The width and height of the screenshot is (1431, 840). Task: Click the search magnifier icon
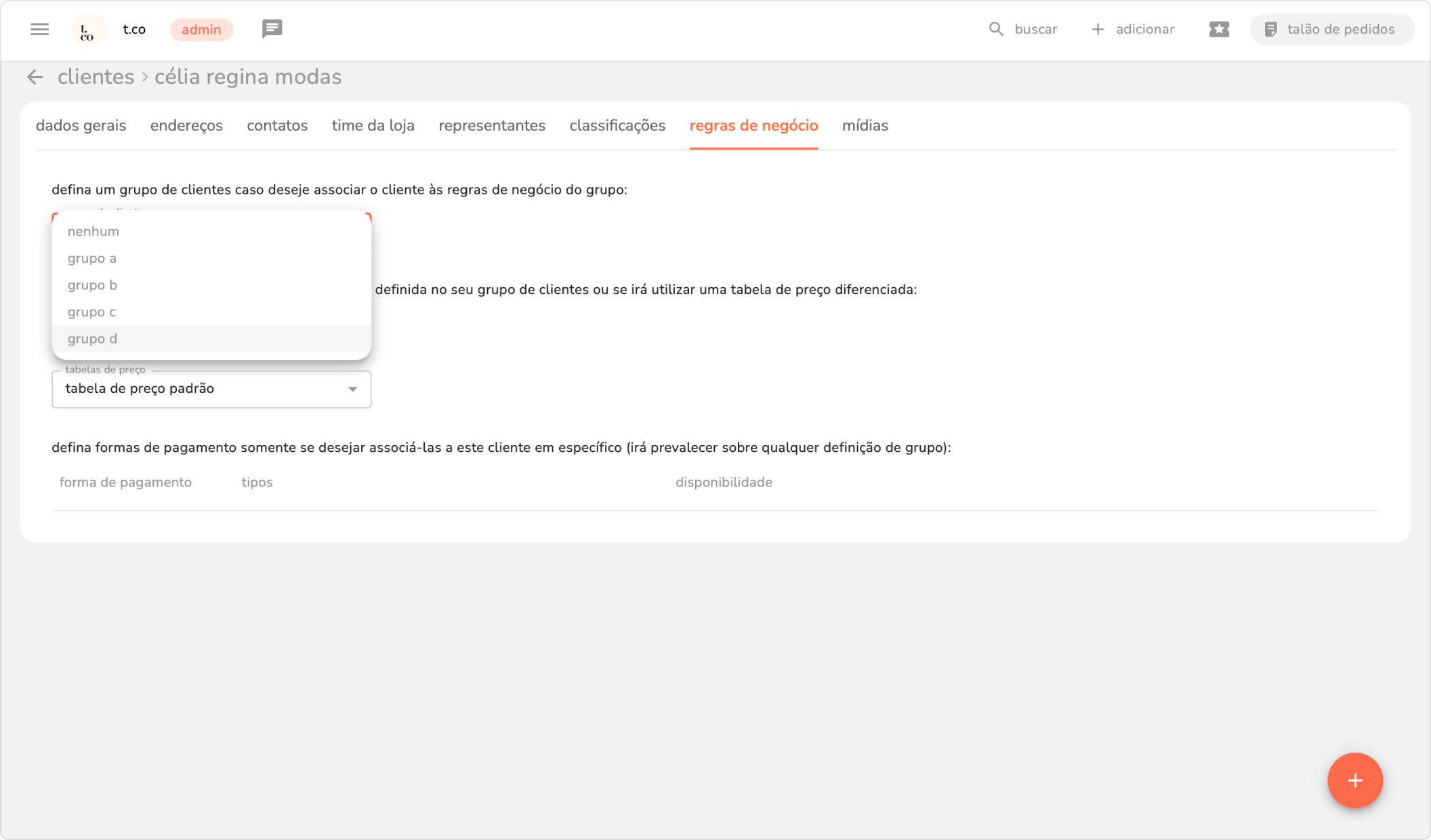995,29
